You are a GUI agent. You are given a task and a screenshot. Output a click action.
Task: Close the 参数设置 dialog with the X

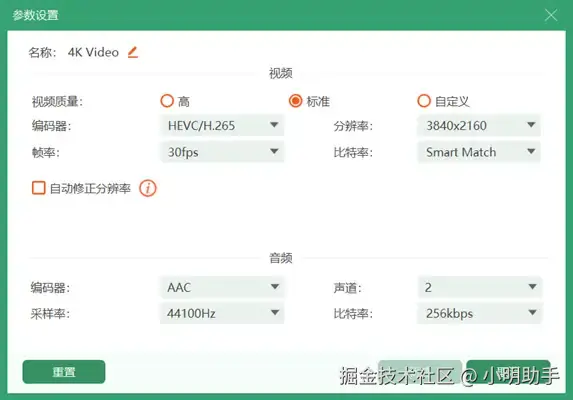(551, 15)
